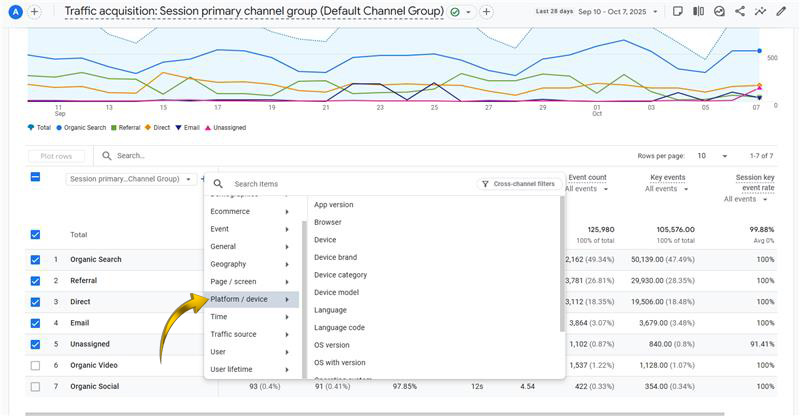Screen dimensions: 800x416
Task: Uncheck the Organic Search row checkbox
Action: [x=35, y=260]
